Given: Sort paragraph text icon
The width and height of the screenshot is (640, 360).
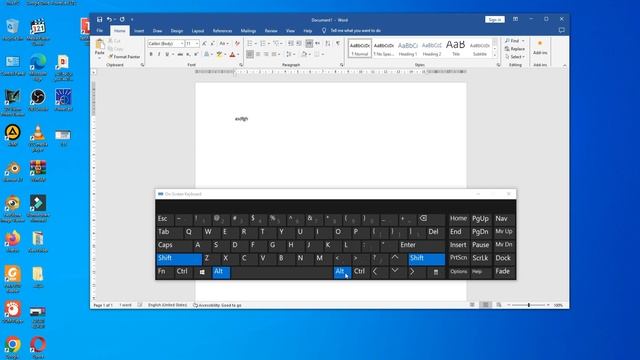Looking at the screenshot, I should [328, 43].
